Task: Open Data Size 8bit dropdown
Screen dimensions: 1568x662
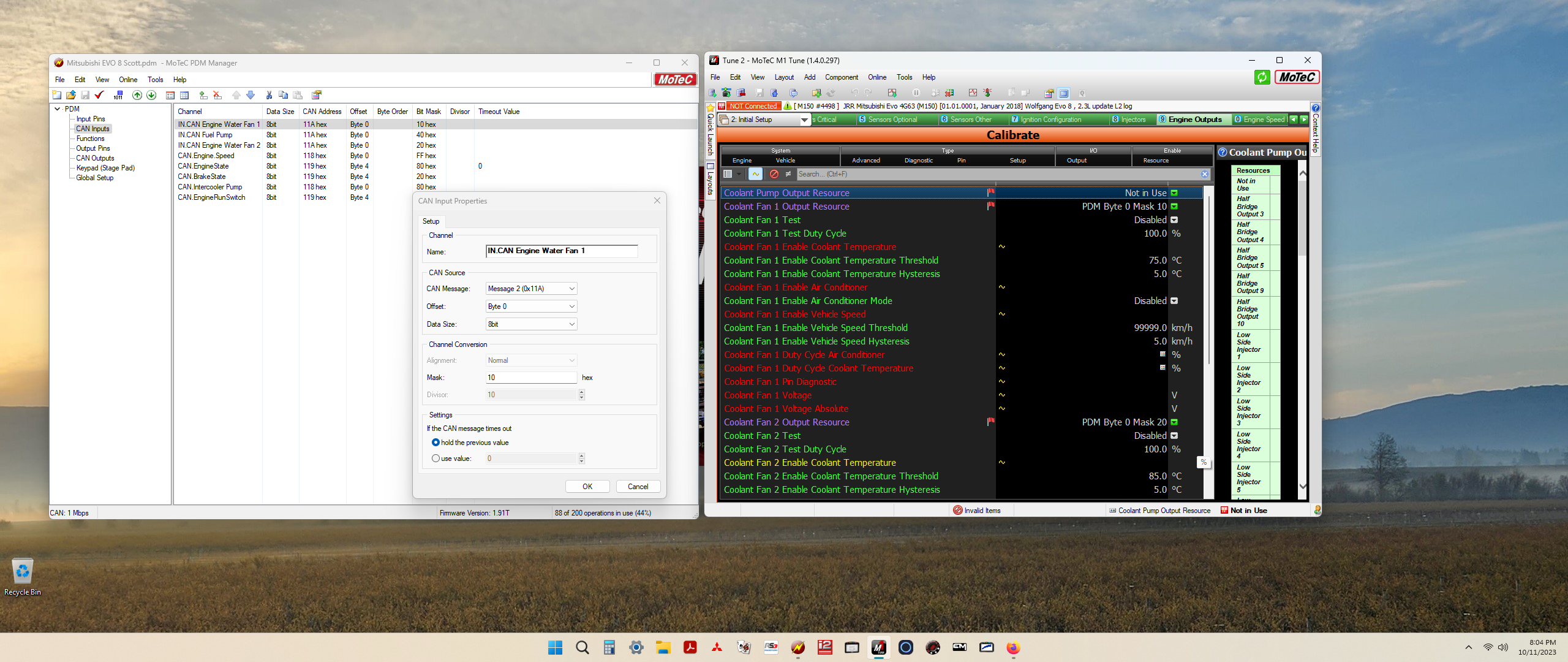Action: coord(531,324)
